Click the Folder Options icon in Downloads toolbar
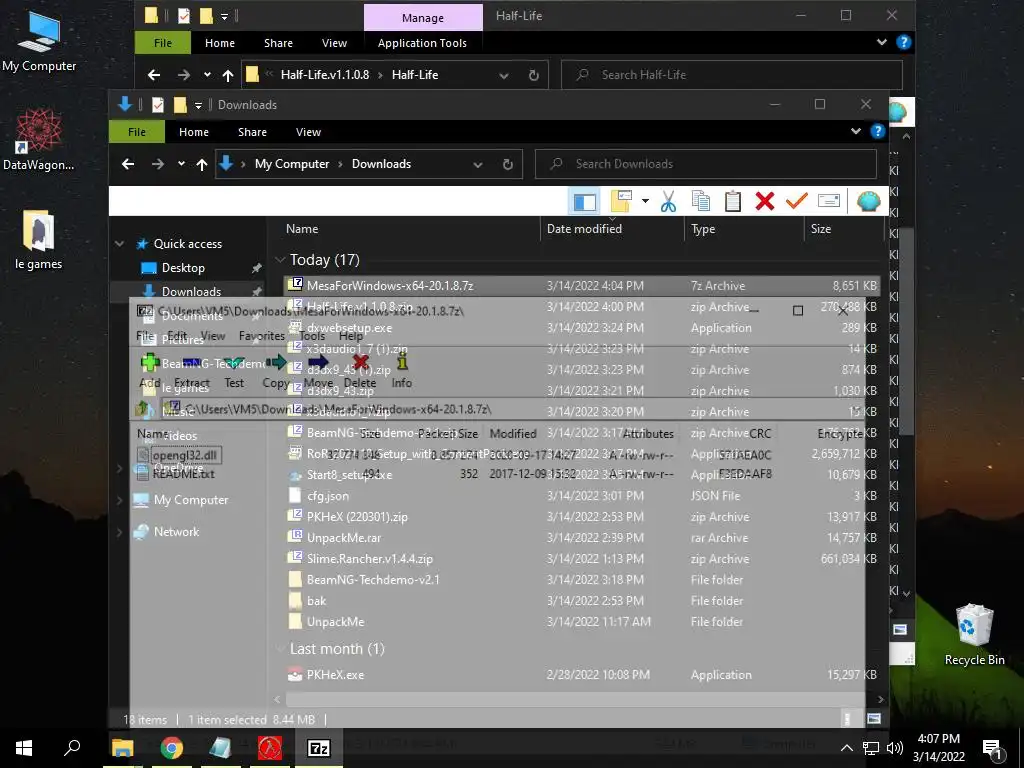The width and height of the screenshot is (1024, 768). [621, 201]
